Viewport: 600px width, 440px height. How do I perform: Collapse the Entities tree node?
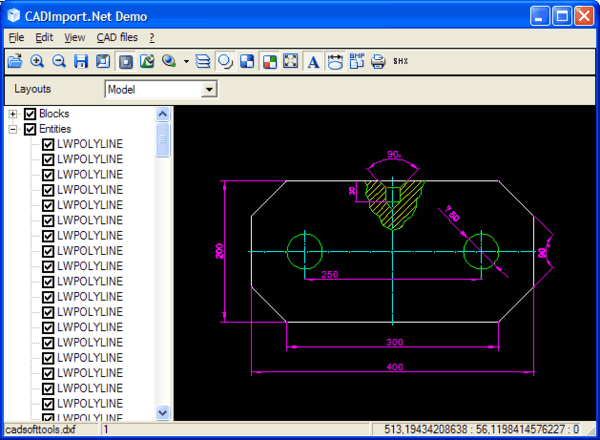pos(14,129)
